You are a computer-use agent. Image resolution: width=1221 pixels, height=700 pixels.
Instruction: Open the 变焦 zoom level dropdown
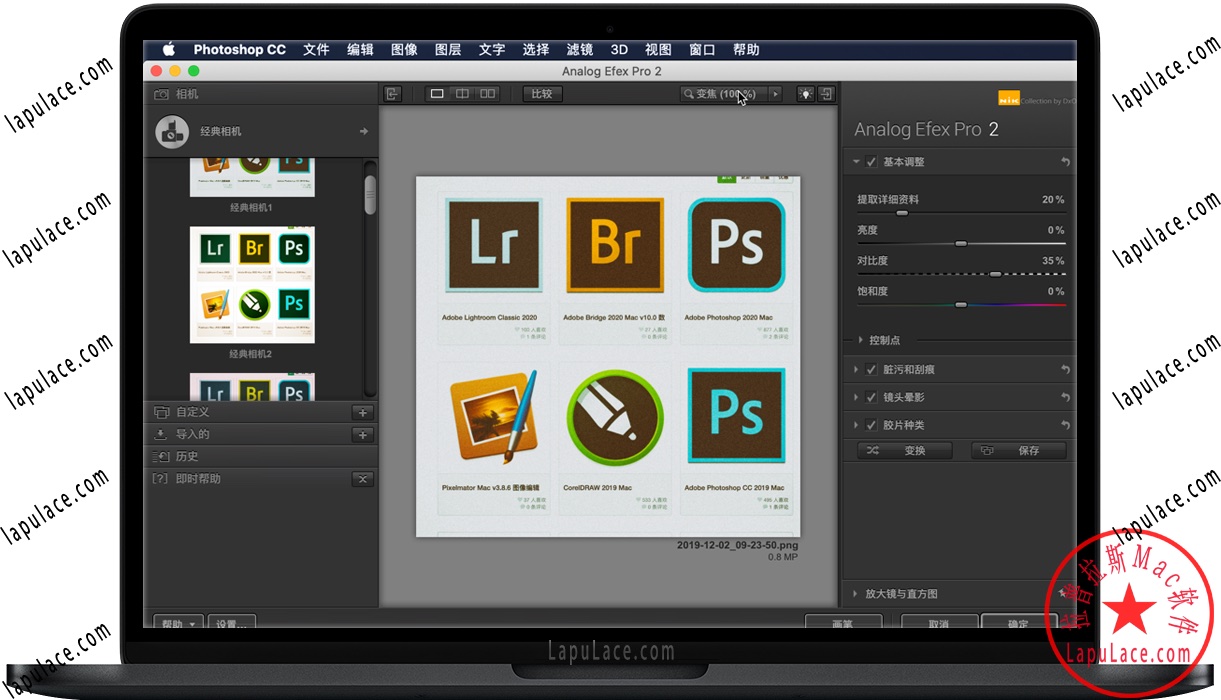coord(775,93)
